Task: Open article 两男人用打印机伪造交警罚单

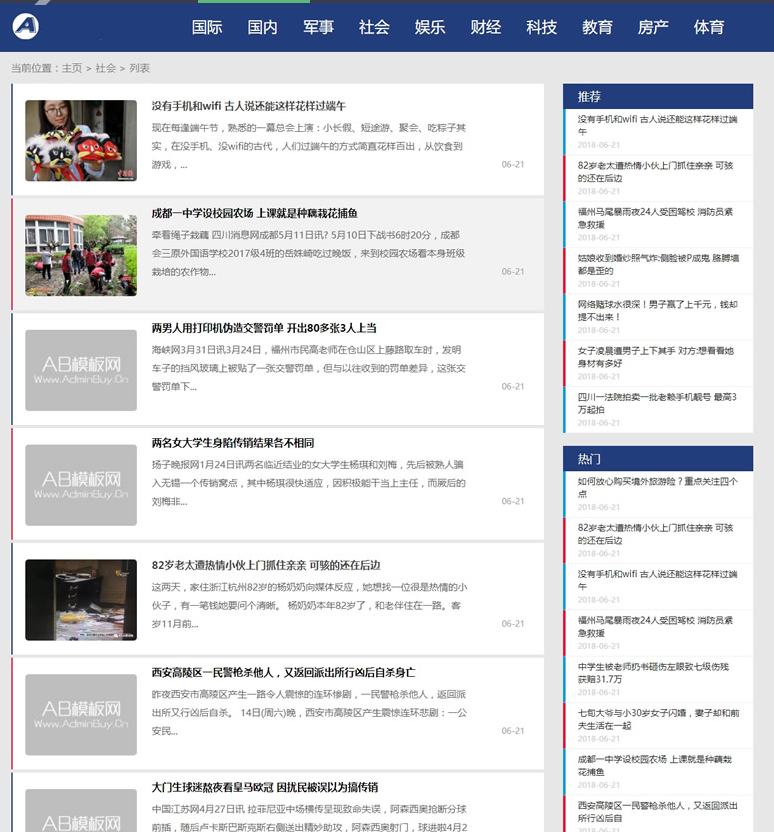Action: [x=264, y=328]
